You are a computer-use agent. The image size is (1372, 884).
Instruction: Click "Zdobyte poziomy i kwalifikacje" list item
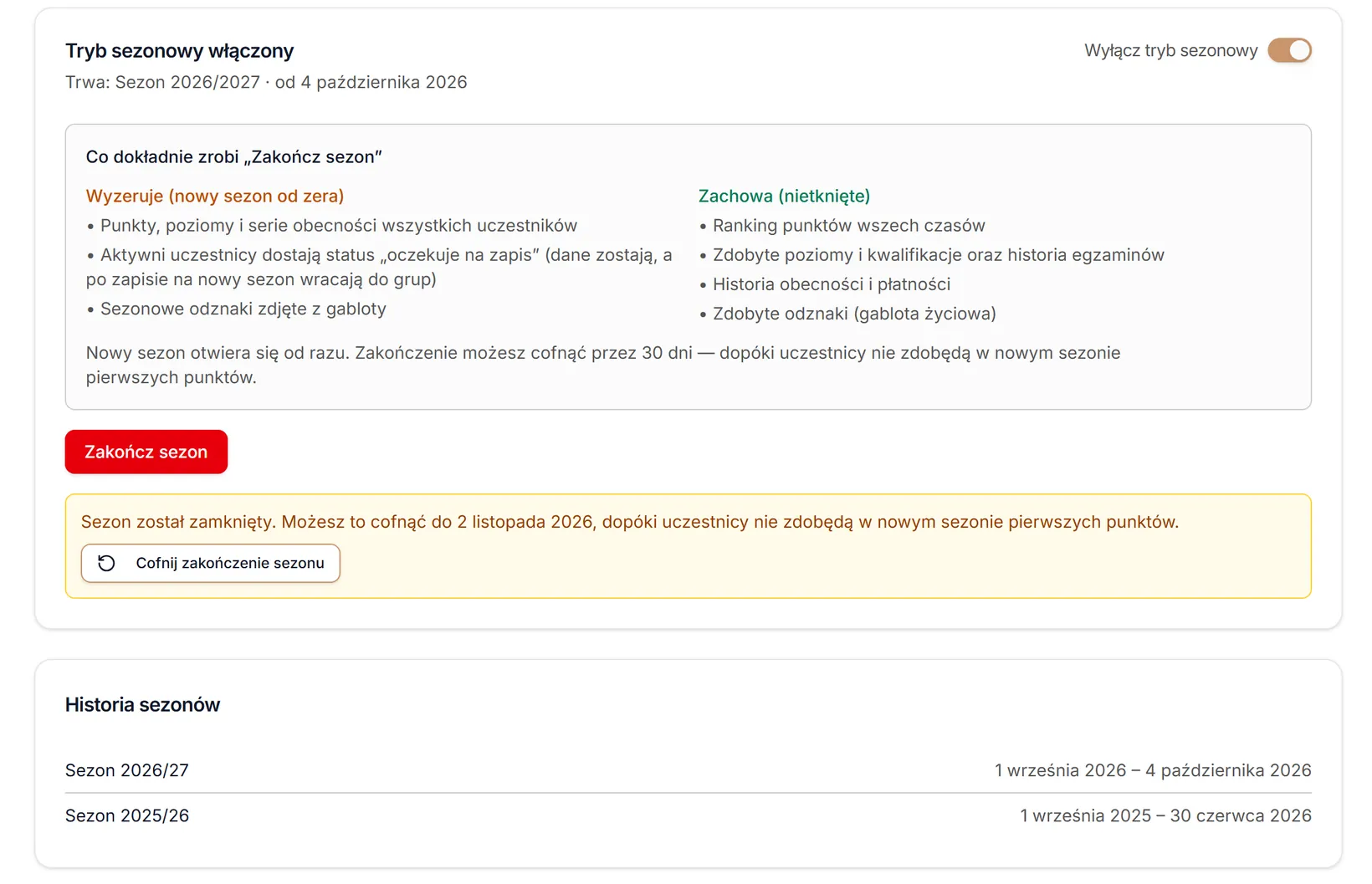point(932,255)
